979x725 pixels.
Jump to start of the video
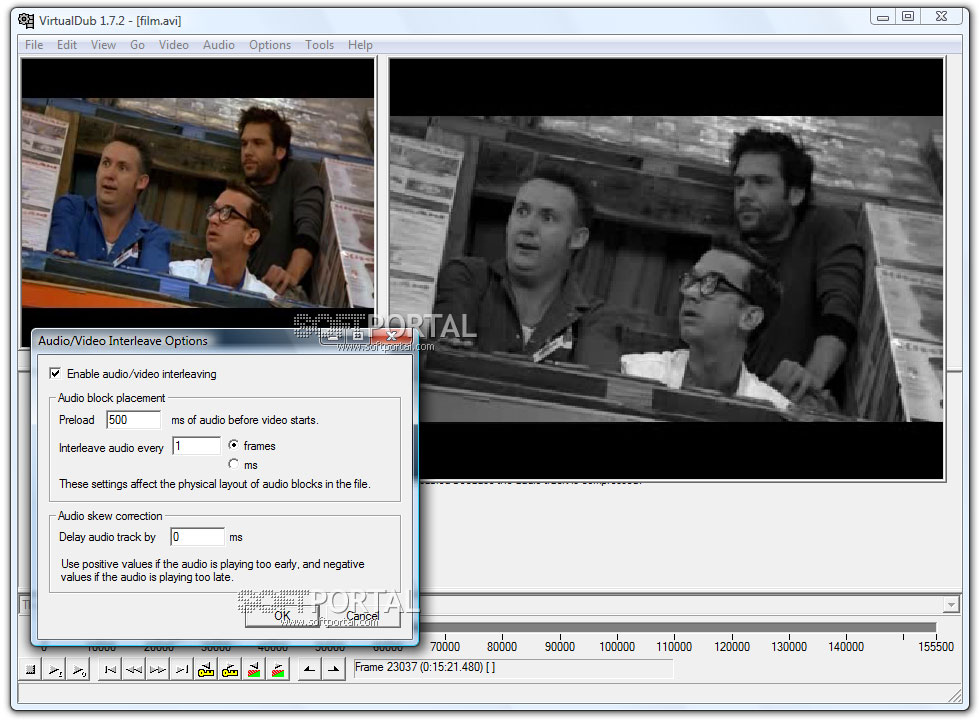109,670
